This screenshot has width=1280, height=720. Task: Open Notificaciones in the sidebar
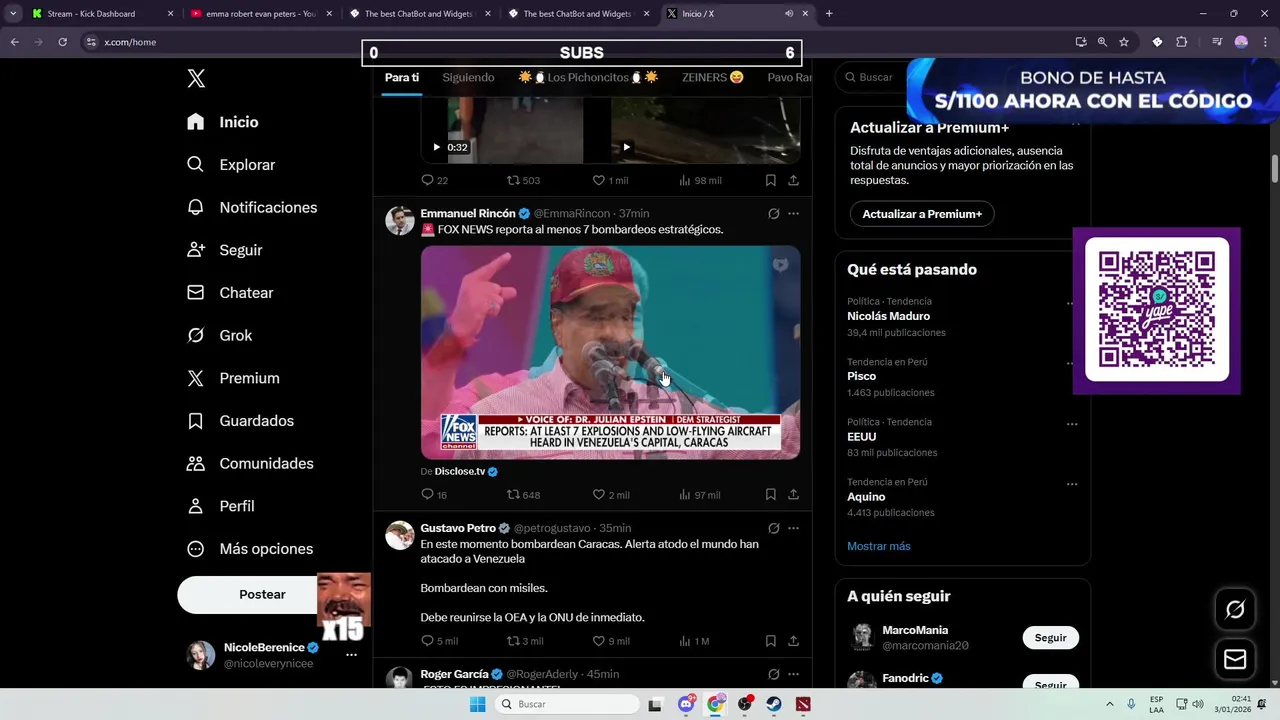(252, 207)
